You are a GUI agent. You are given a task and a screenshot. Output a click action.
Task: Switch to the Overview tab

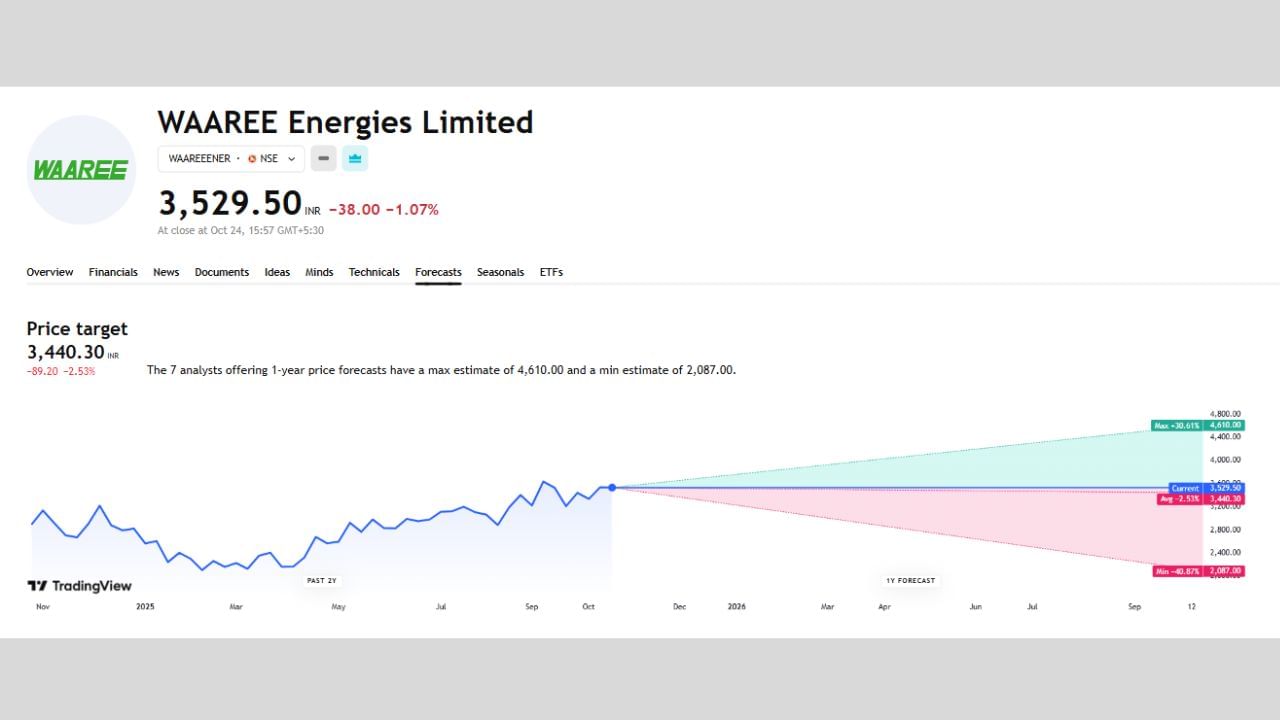pyautogui.click(x=49, y=271)
